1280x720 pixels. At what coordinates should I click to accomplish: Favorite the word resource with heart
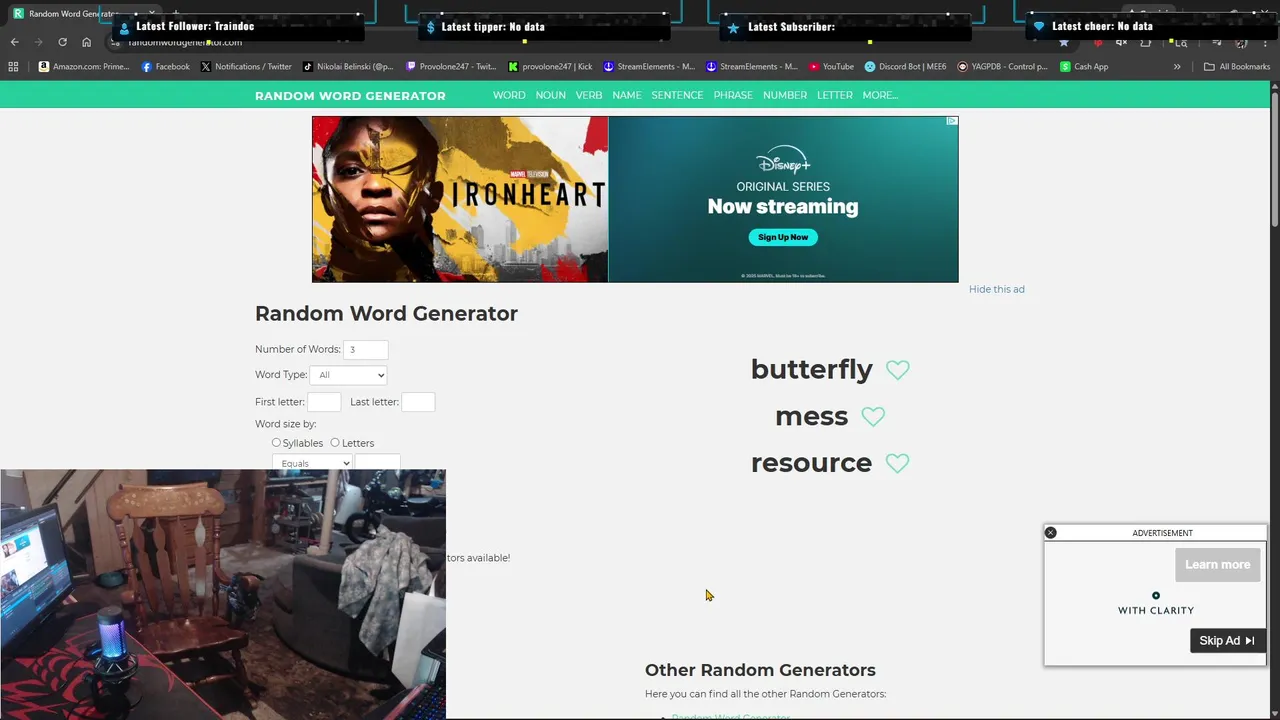pyautogui.click(x=897, y=463)
